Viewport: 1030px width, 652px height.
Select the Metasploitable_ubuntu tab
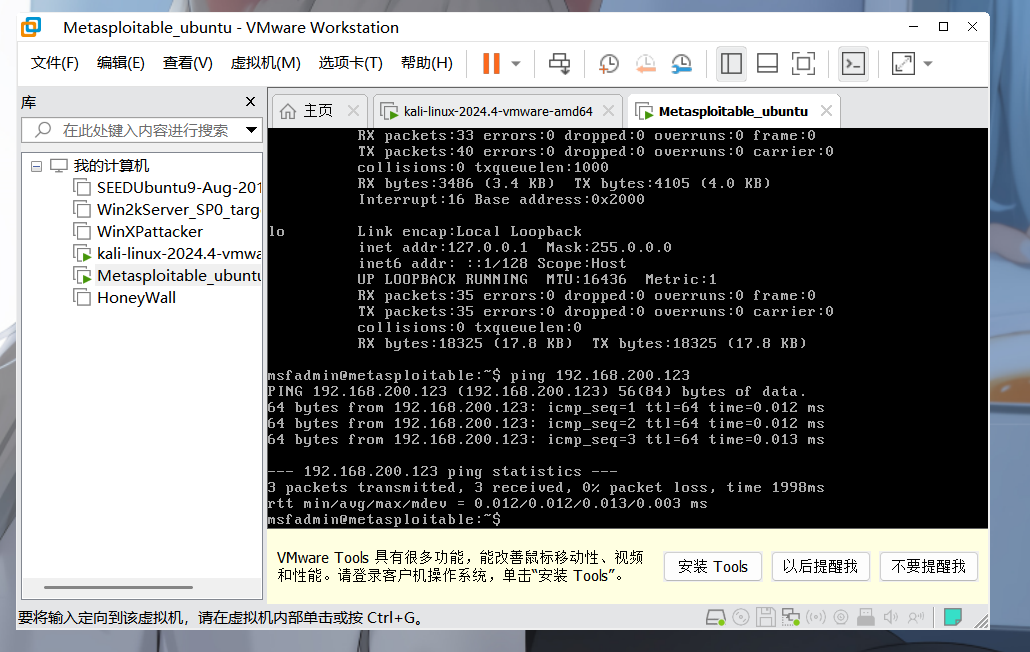[x=733, y=111]
